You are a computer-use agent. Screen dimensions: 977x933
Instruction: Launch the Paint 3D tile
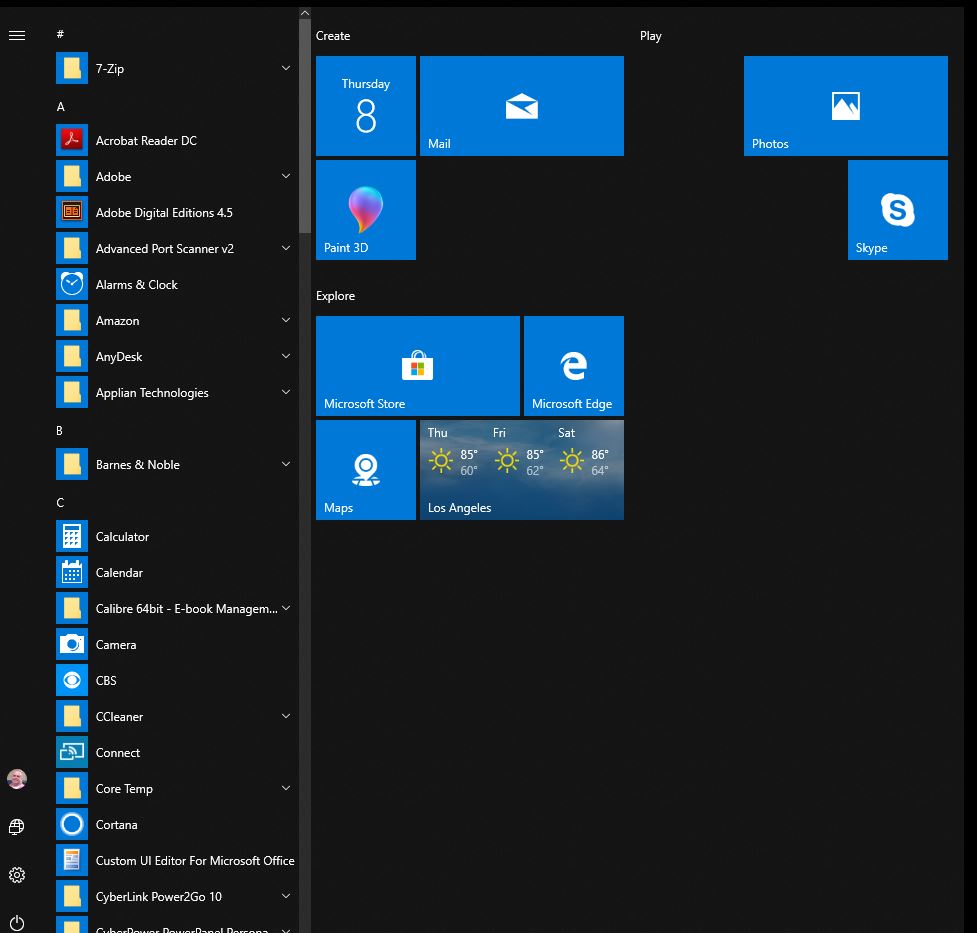pyautogui.click(x=366, y=210)
